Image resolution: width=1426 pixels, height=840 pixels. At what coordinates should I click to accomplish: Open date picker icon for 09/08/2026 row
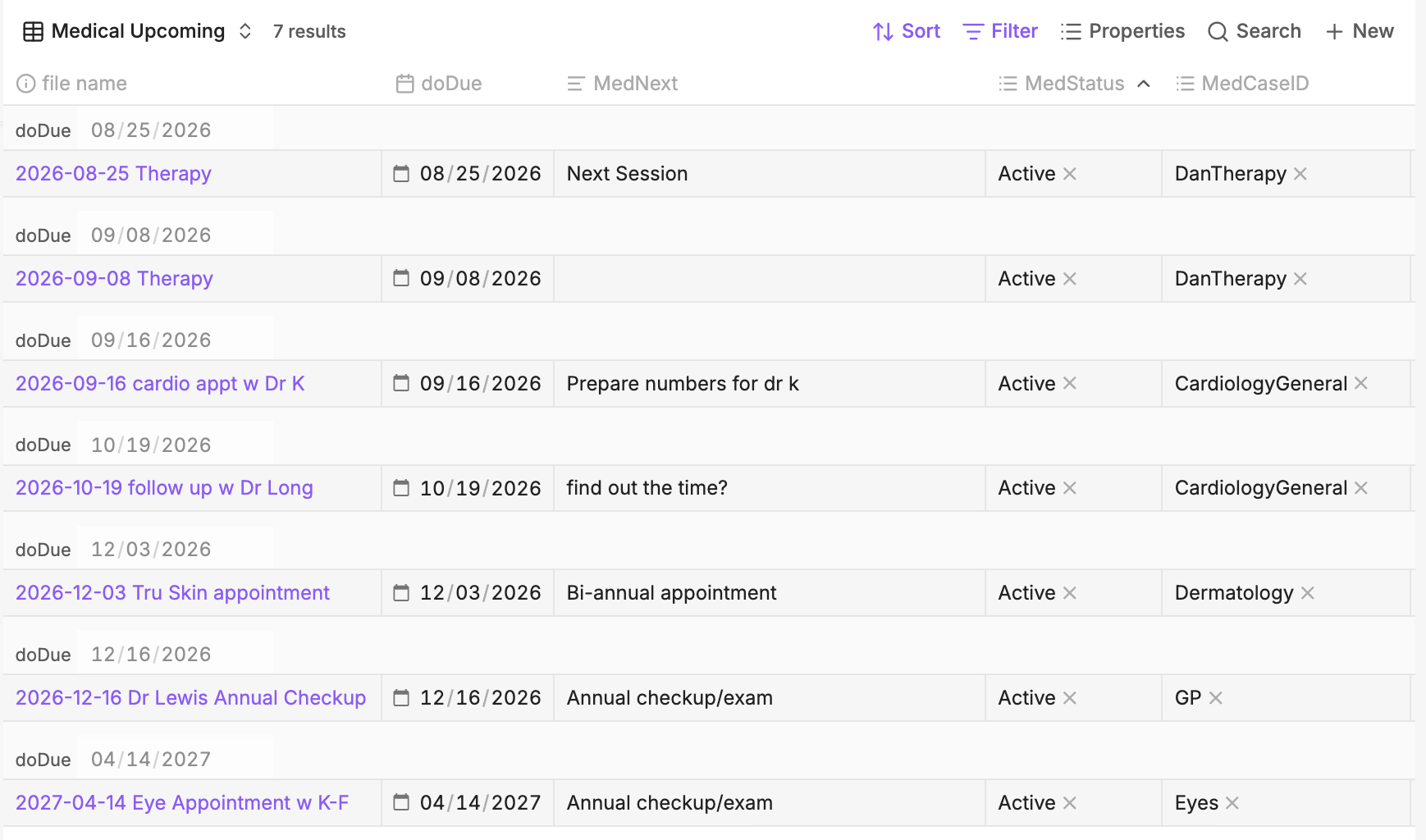(401, 278)
